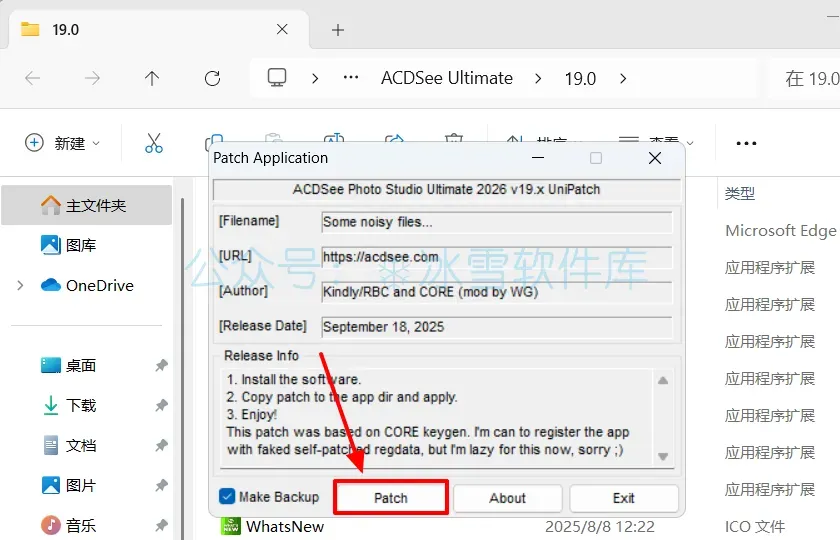Click 19.0 breadcrumb in address bar
The height and width of the screenshot is (540, 840).
[580, 79]
